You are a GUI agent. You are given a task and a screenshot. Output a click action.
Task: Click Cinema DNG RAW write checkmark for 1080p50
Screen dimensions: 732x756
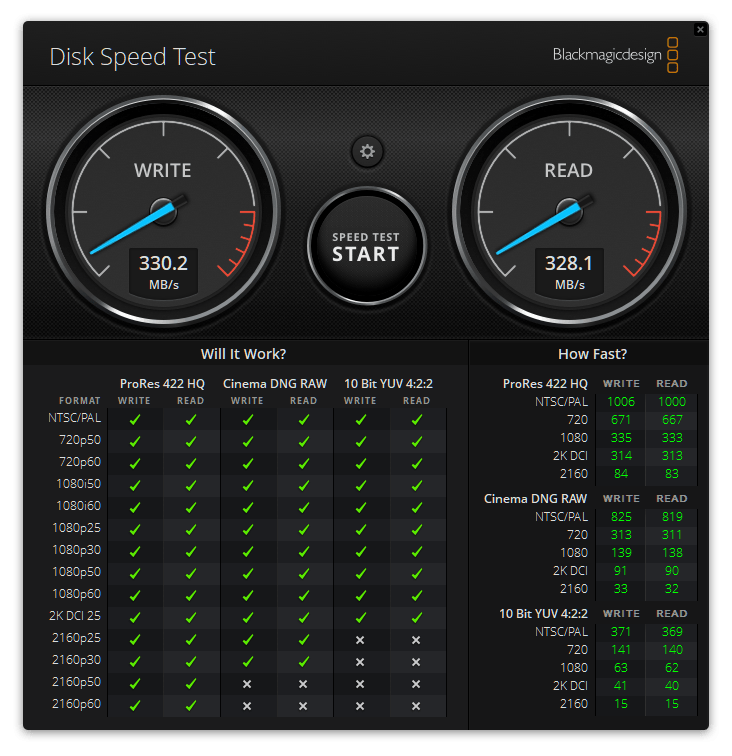tap(248, 573)
